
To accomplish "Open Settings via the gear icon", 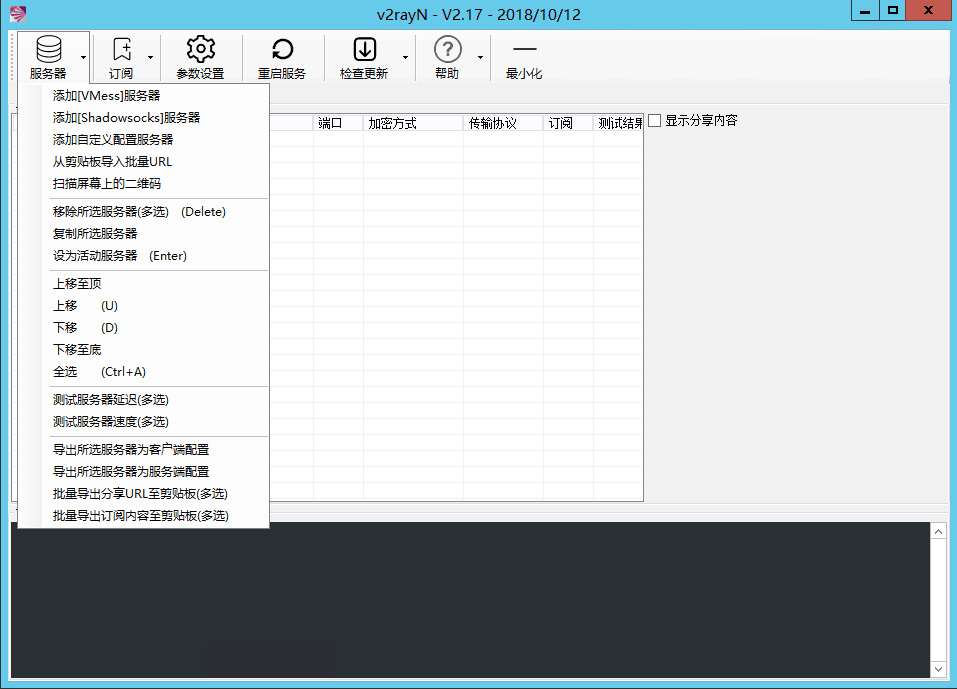I will 201,49.
